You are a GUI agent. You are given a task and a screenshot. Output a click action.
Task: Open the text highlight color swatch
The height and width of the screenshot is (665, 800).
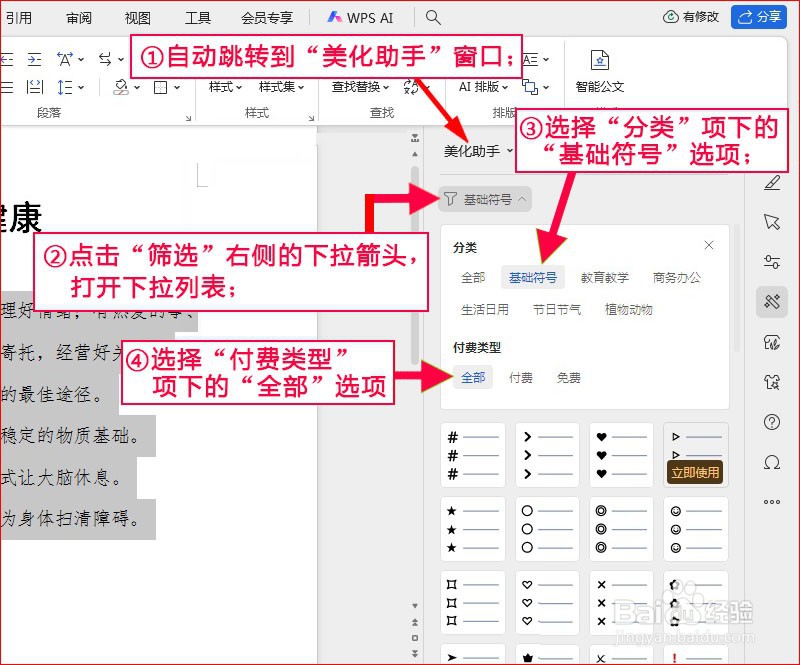123,87
